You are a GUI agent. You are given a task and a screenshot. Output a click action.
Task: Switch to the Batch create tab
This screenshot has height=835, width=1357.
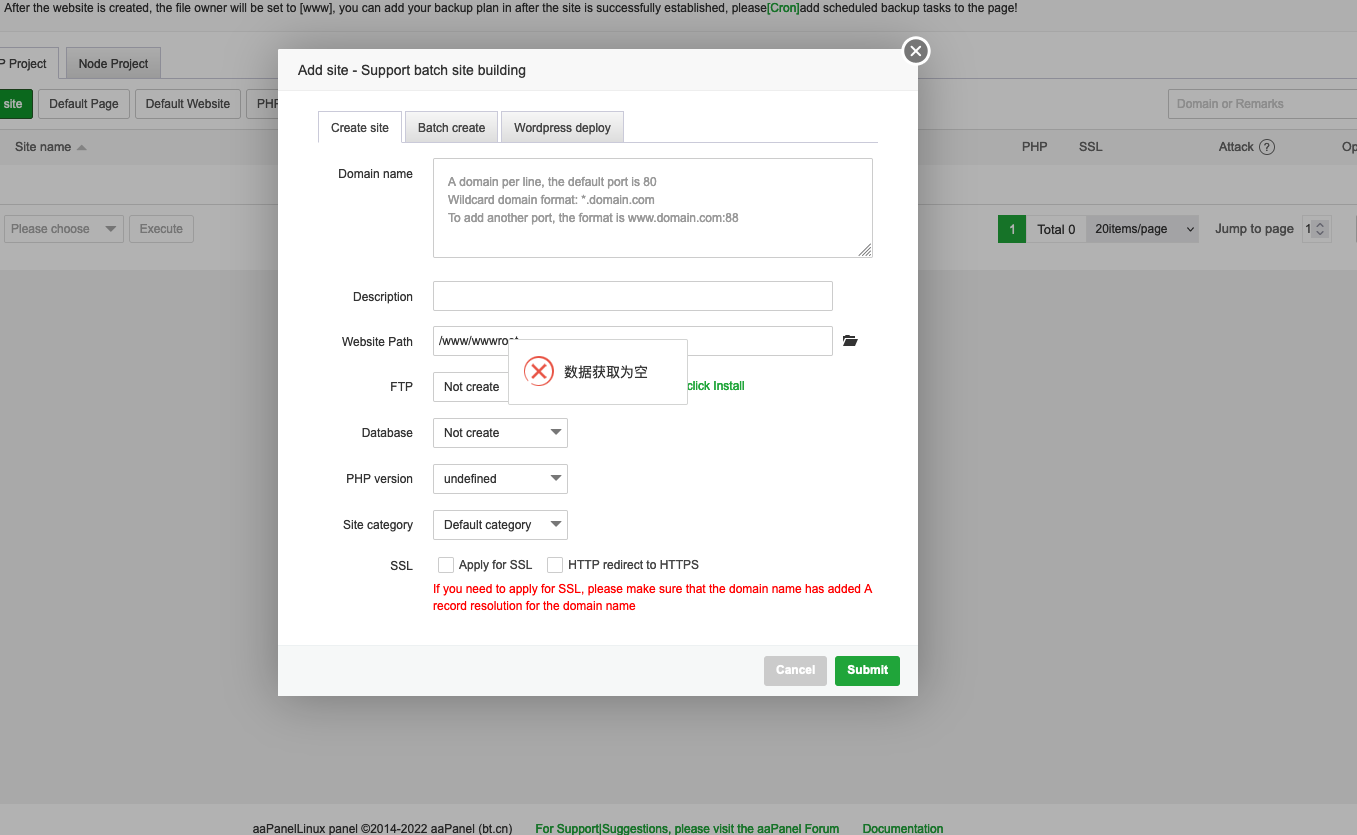point(451,128)
